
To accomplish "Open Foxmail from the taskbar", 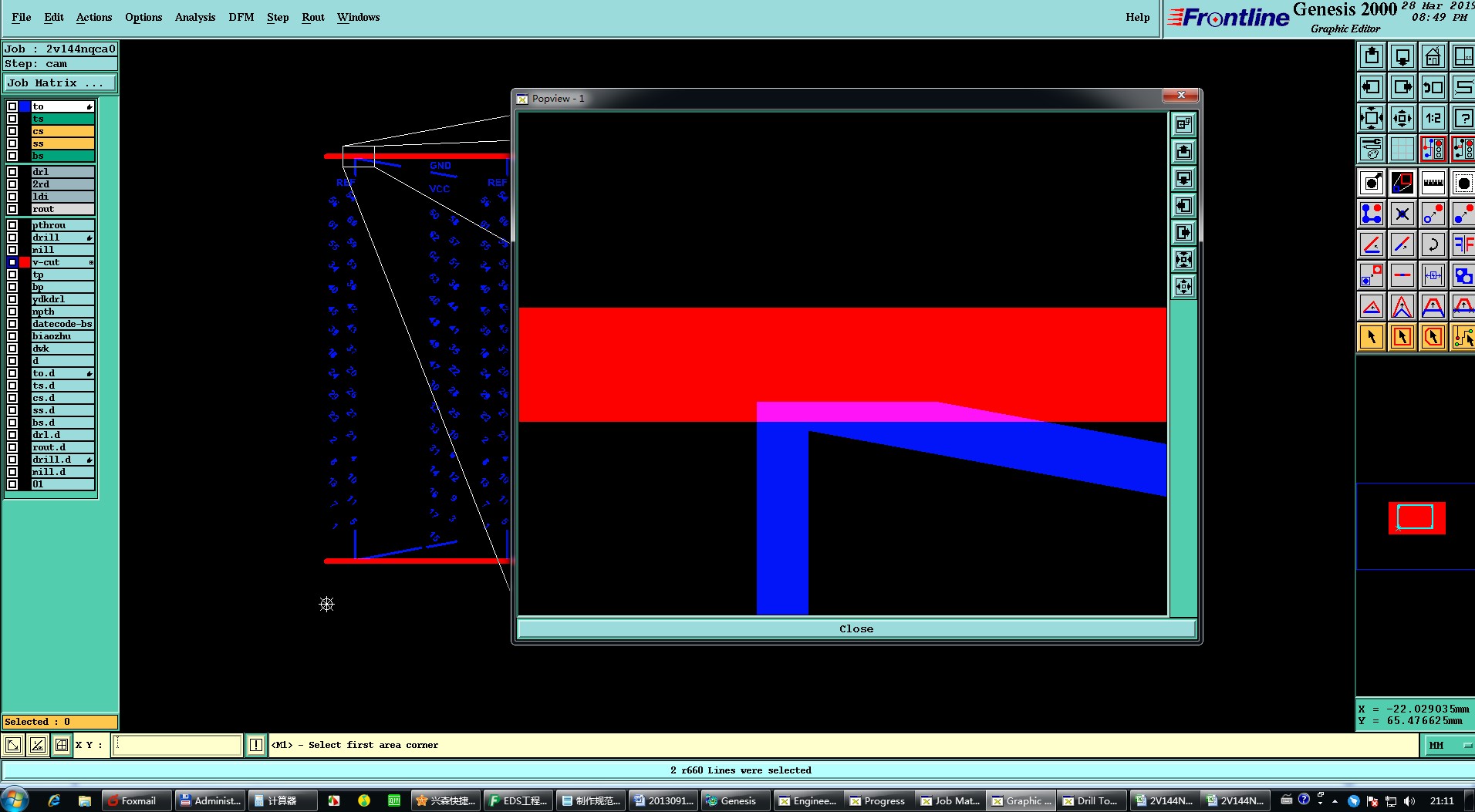I will (137, 800).
